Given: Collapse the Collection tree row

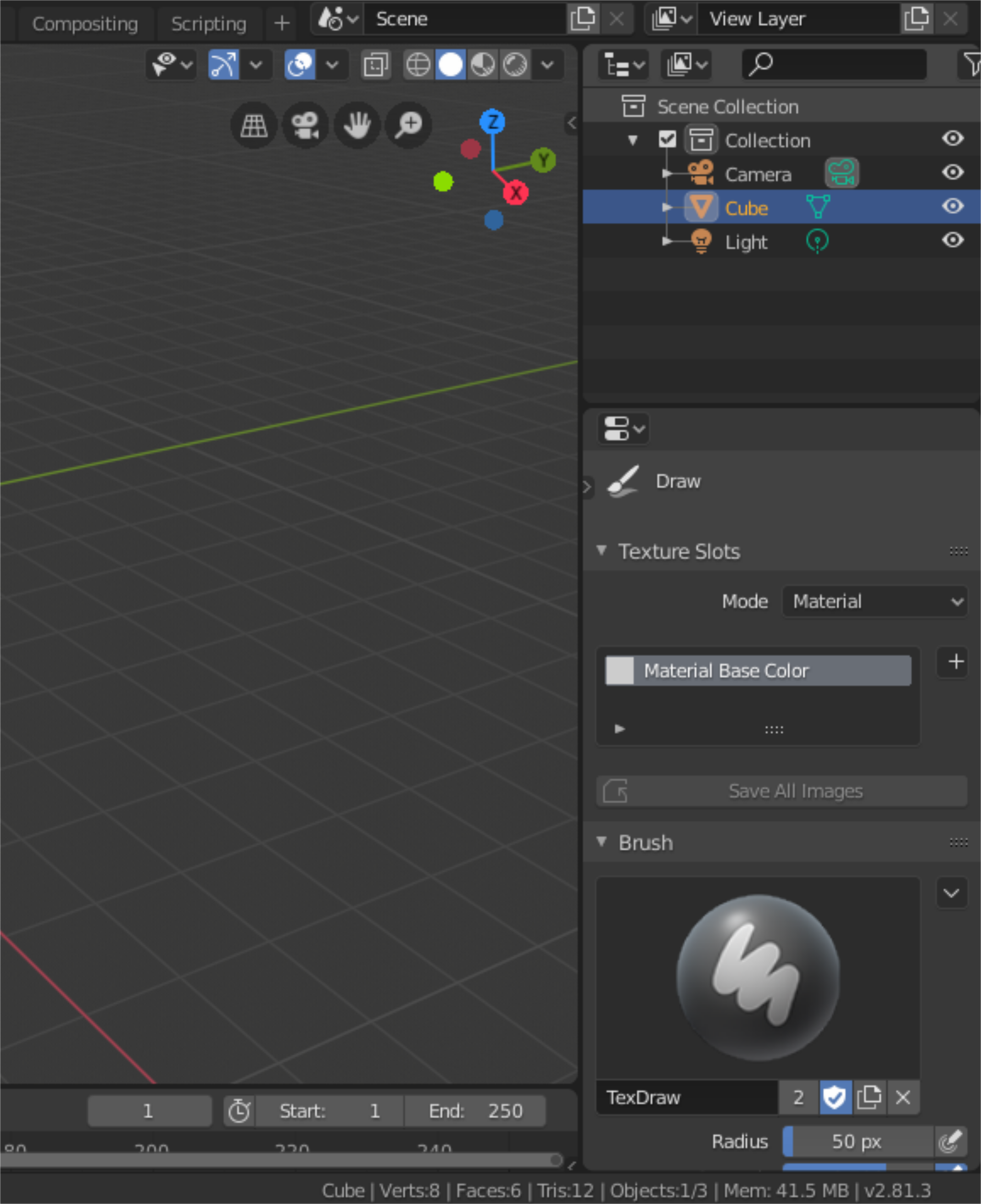Looking at the screenshot, I should [x=633, y=139].
